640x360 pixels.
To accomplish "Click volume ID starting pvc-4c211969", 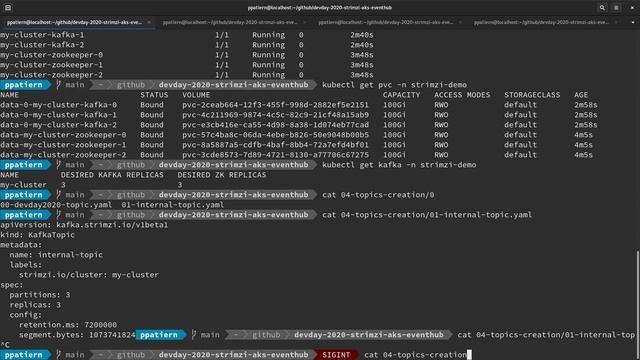I will coord(276,115).
